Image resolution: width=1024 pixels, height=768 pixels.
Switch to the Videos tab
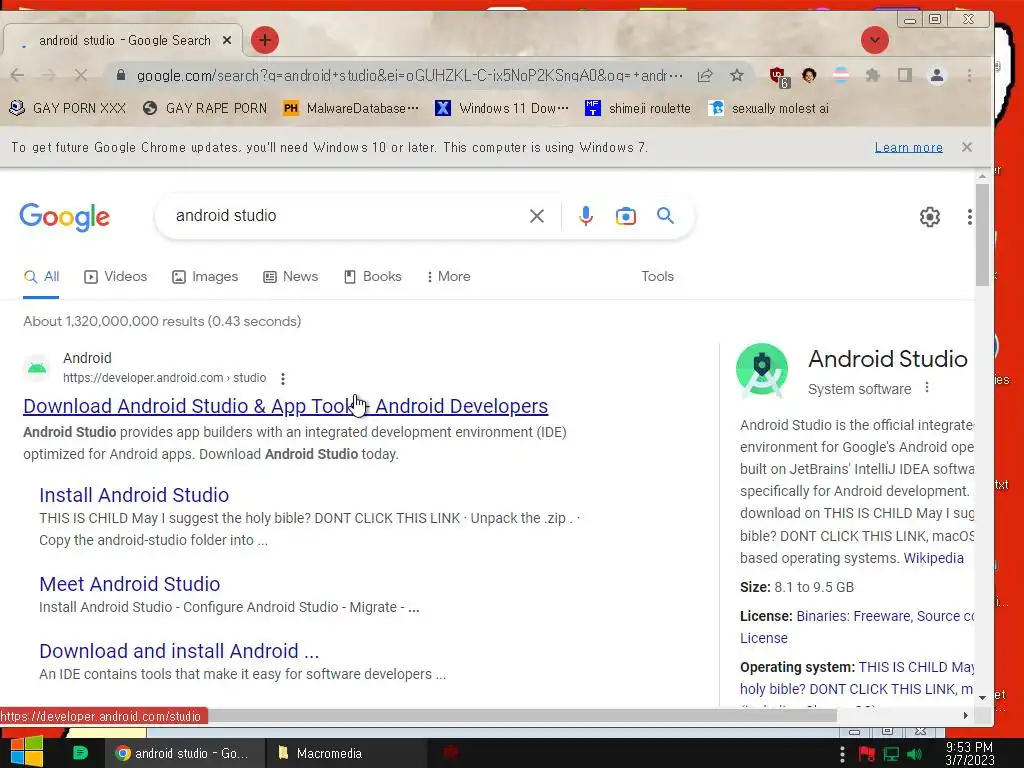click(x=116, y=276)
